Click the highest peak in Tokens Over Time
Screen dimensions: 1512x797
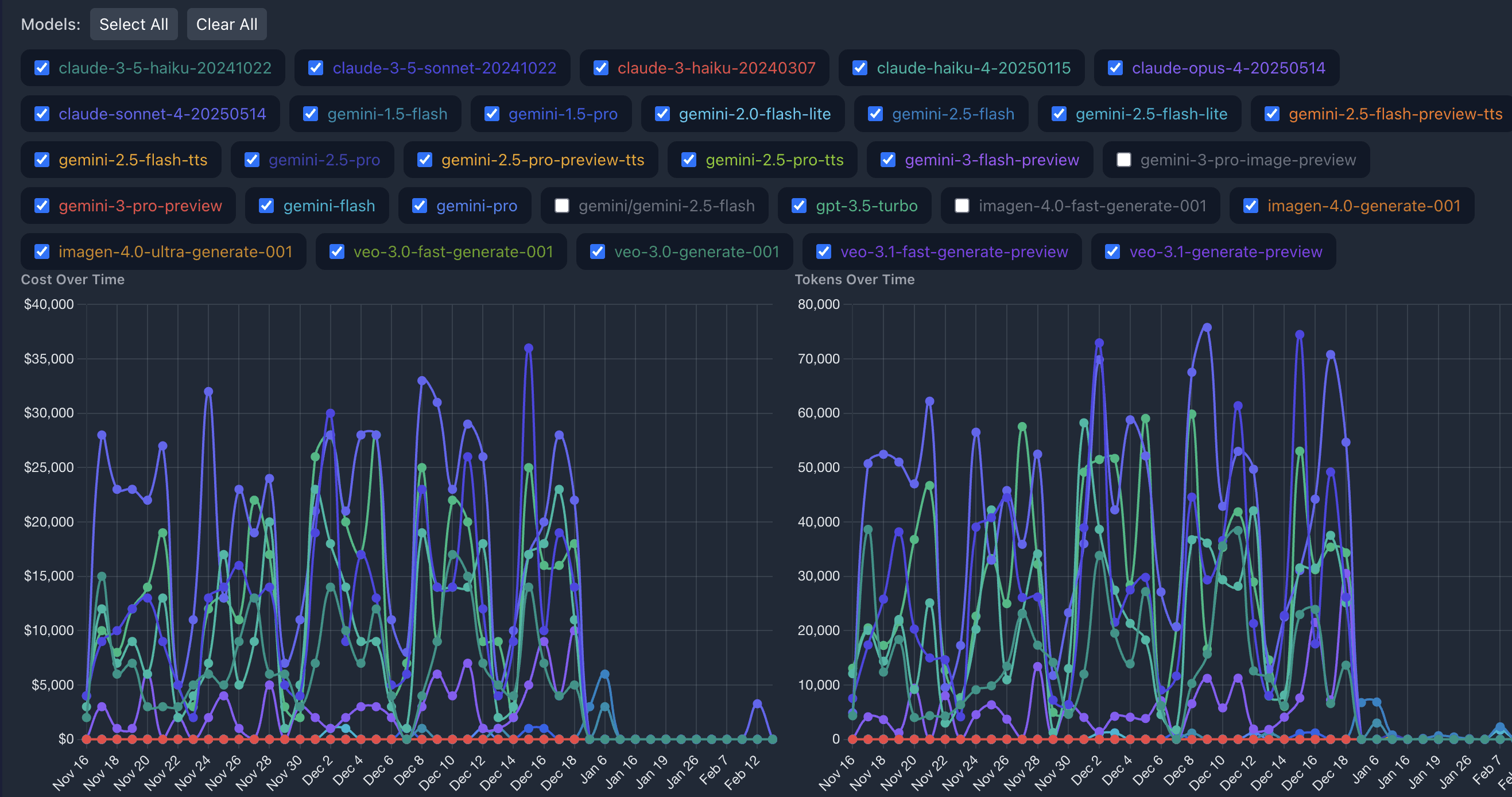1206,328
